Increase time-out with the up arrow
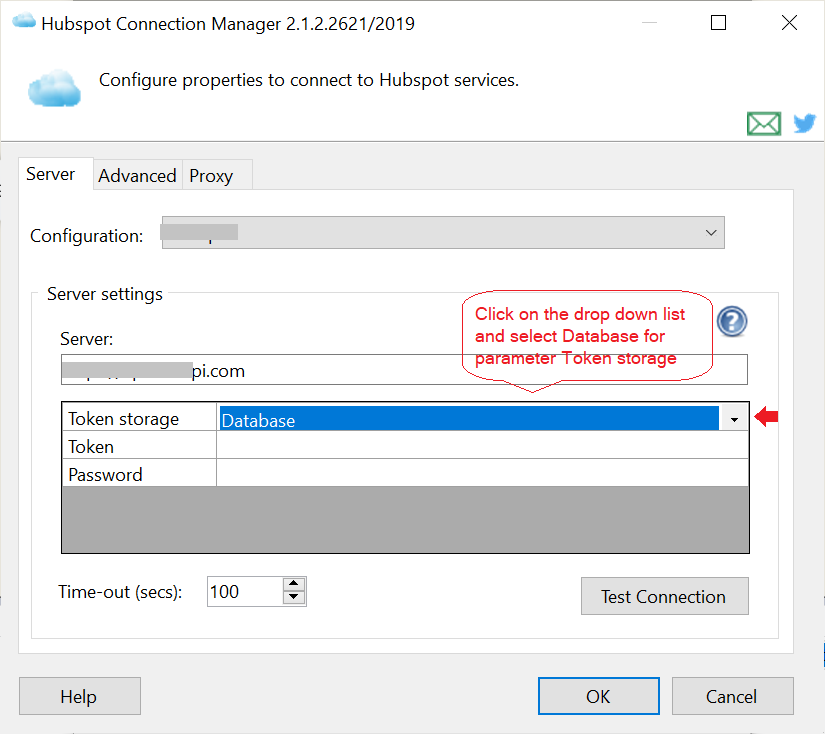The height and width of the screenshot is (734, 825). (x=294, y=584)
